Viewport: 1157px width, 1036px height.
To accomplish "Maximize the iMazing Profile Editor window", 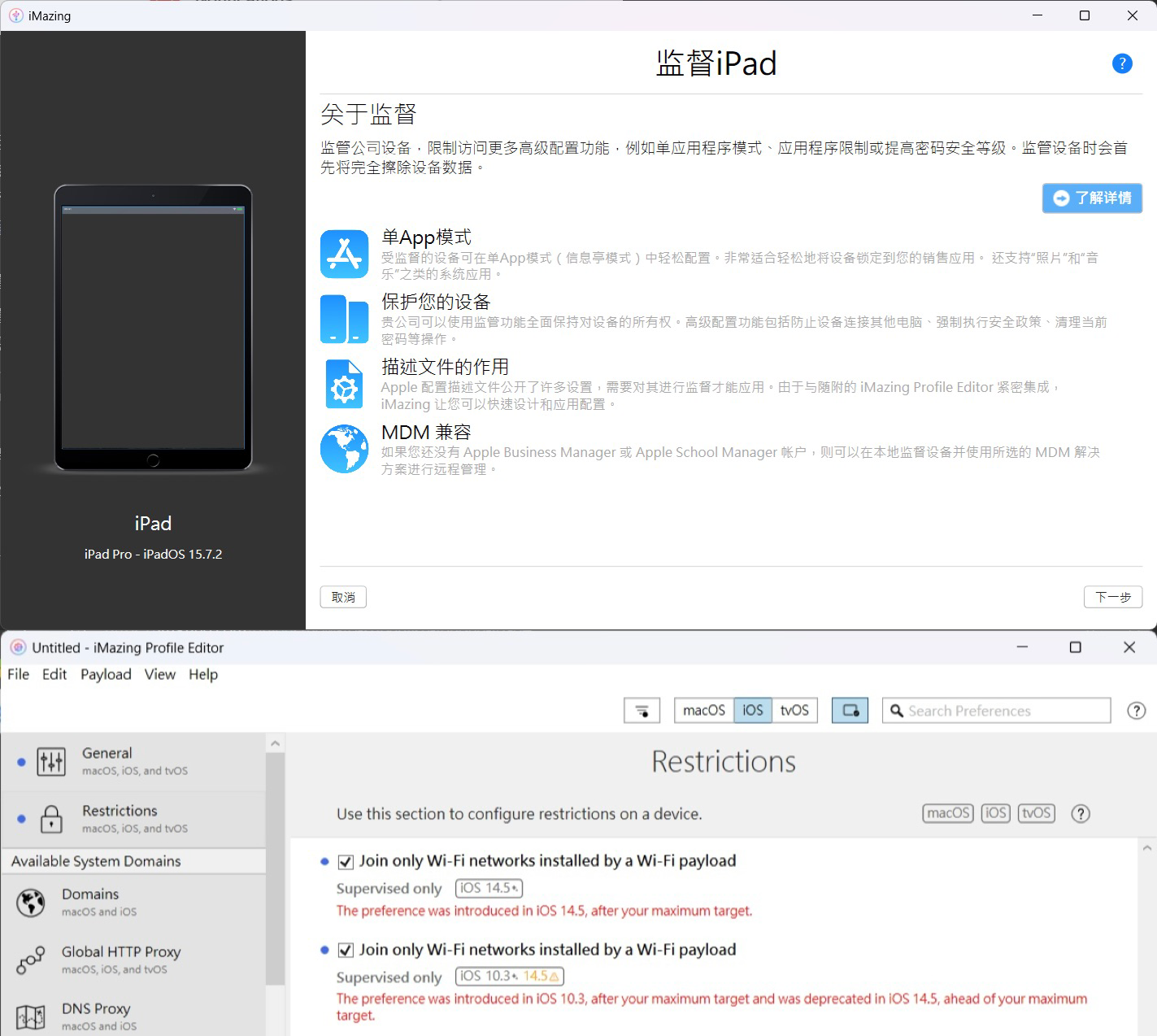I will [1075, 647].
